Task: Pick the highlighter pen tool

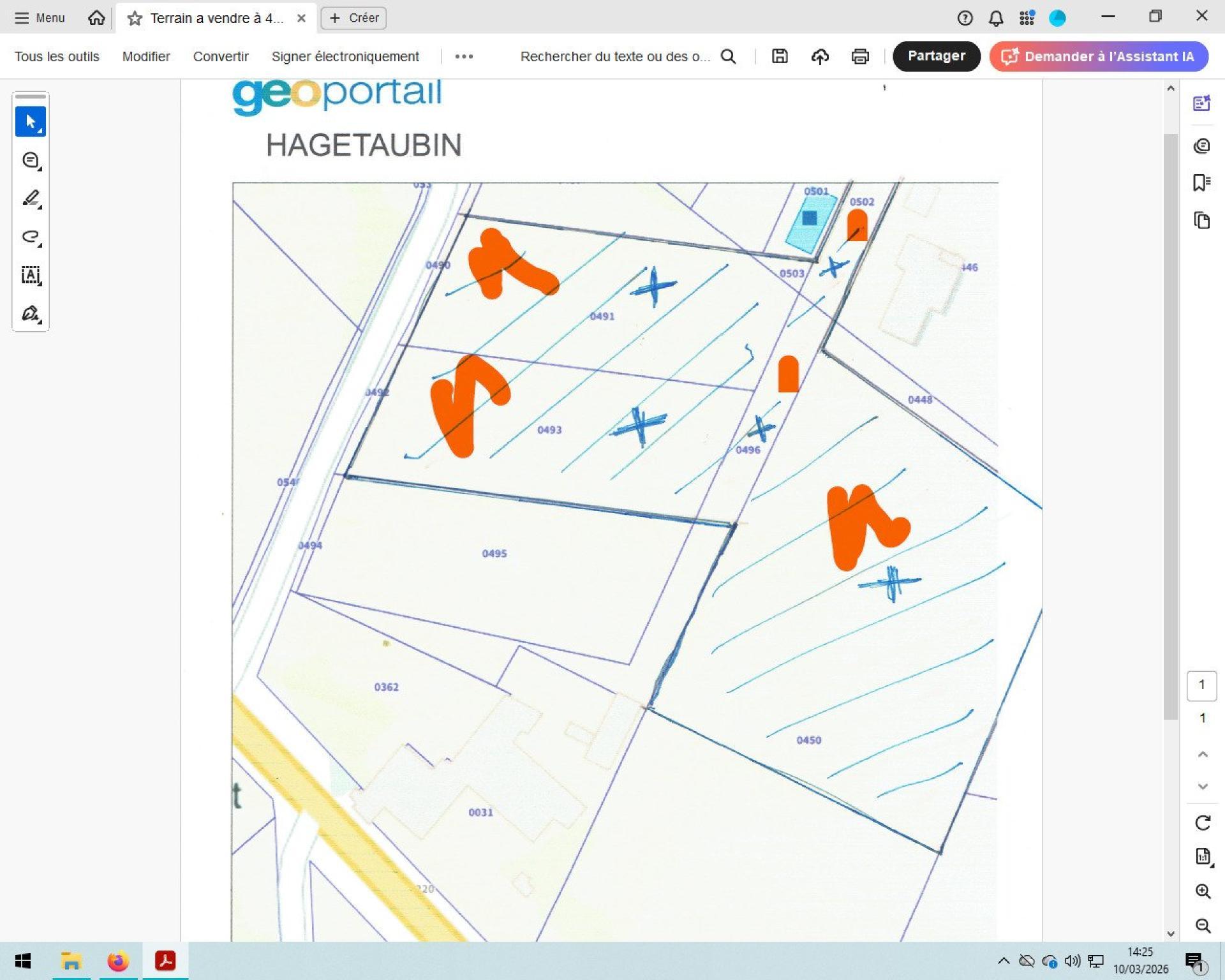Action: point(30,198)
